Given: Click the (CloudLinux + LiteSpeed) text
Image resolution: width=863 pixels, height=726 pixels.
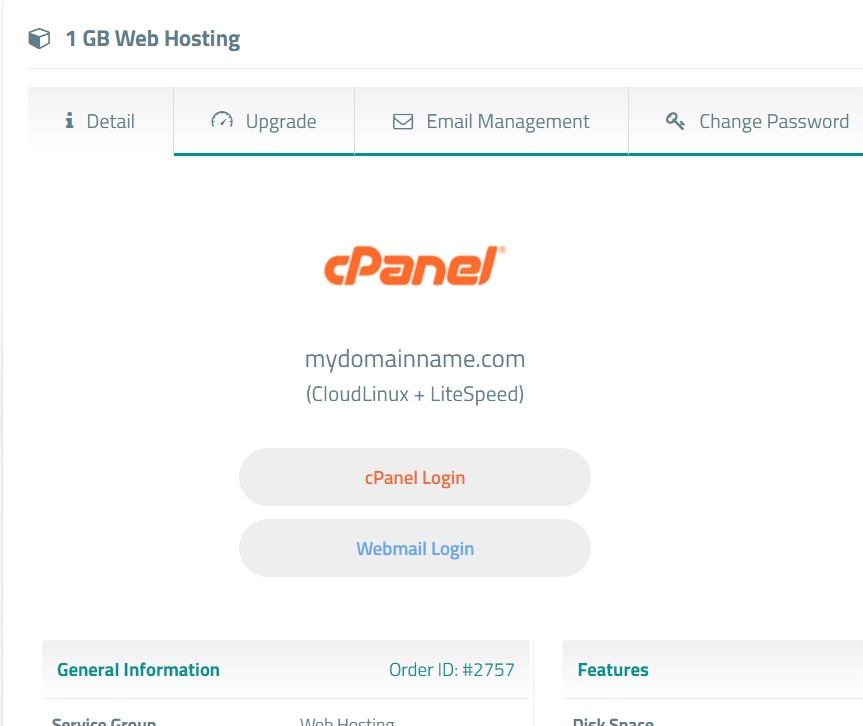Looking at the screenshot, I should 415,394.
